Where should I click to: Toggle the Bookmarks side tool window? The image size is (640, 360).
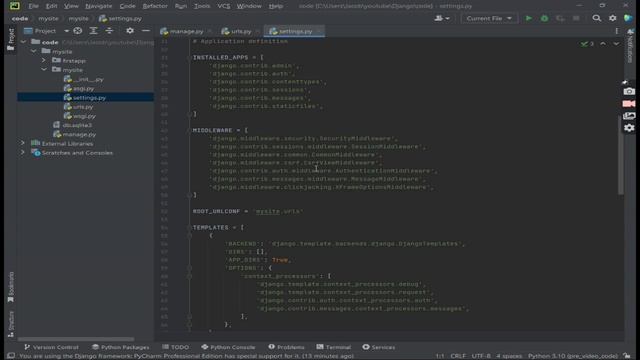[11, 287]
